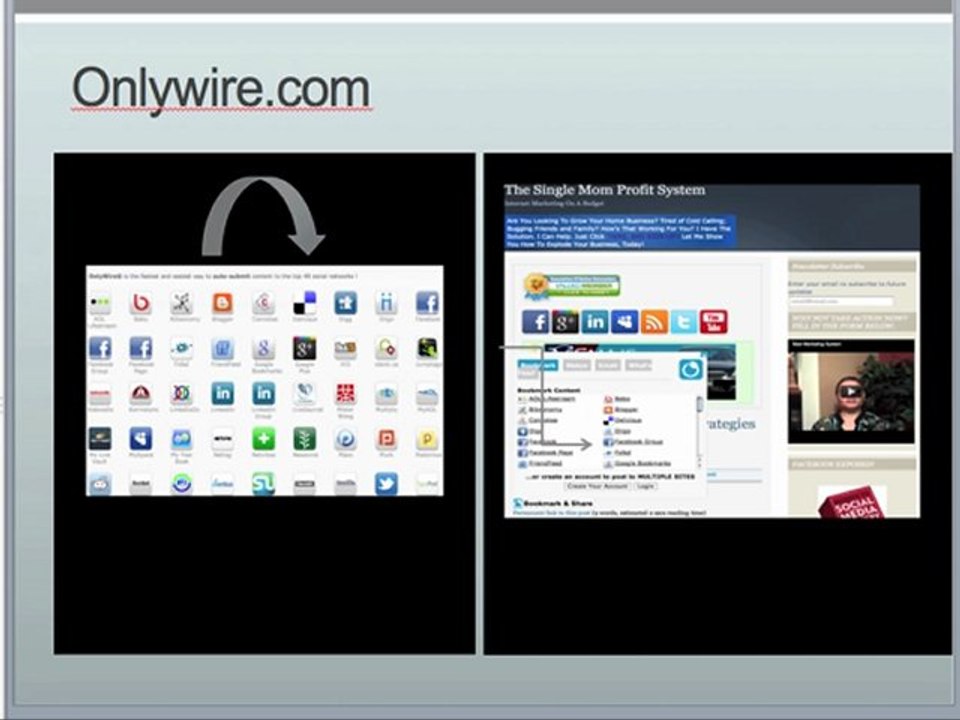Click the Facebook Group icon in the grid
This screenshot has width=960, height=720.
pyautogui.click(x=100, y=348)
